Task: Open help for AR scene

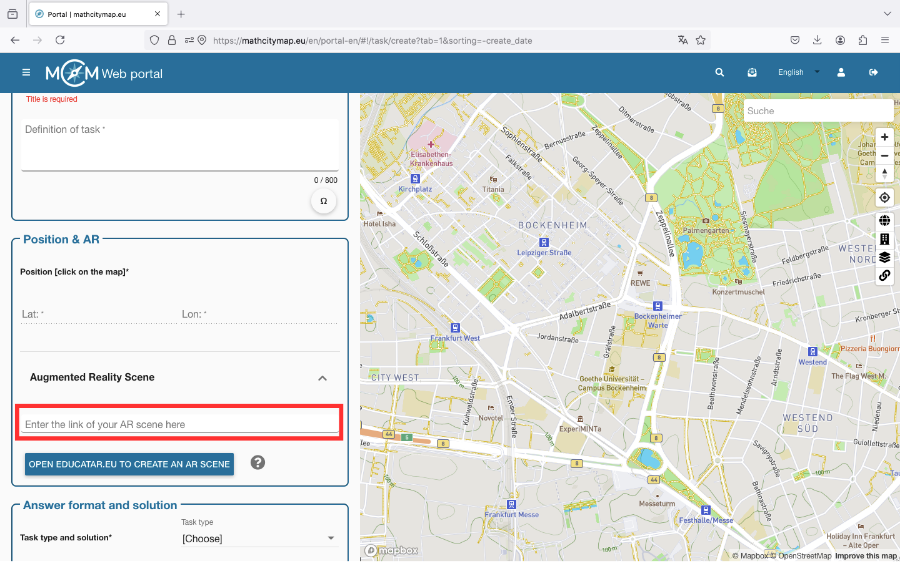Action: pos(257,463)
